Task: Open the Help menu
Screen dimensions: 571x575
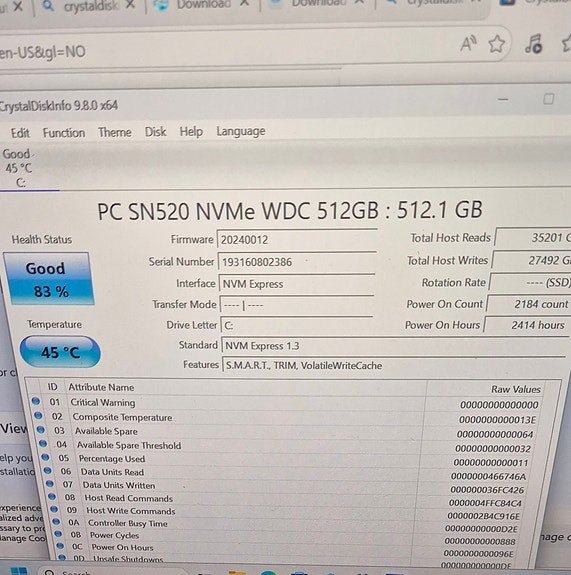Action: tap(191, 131)
